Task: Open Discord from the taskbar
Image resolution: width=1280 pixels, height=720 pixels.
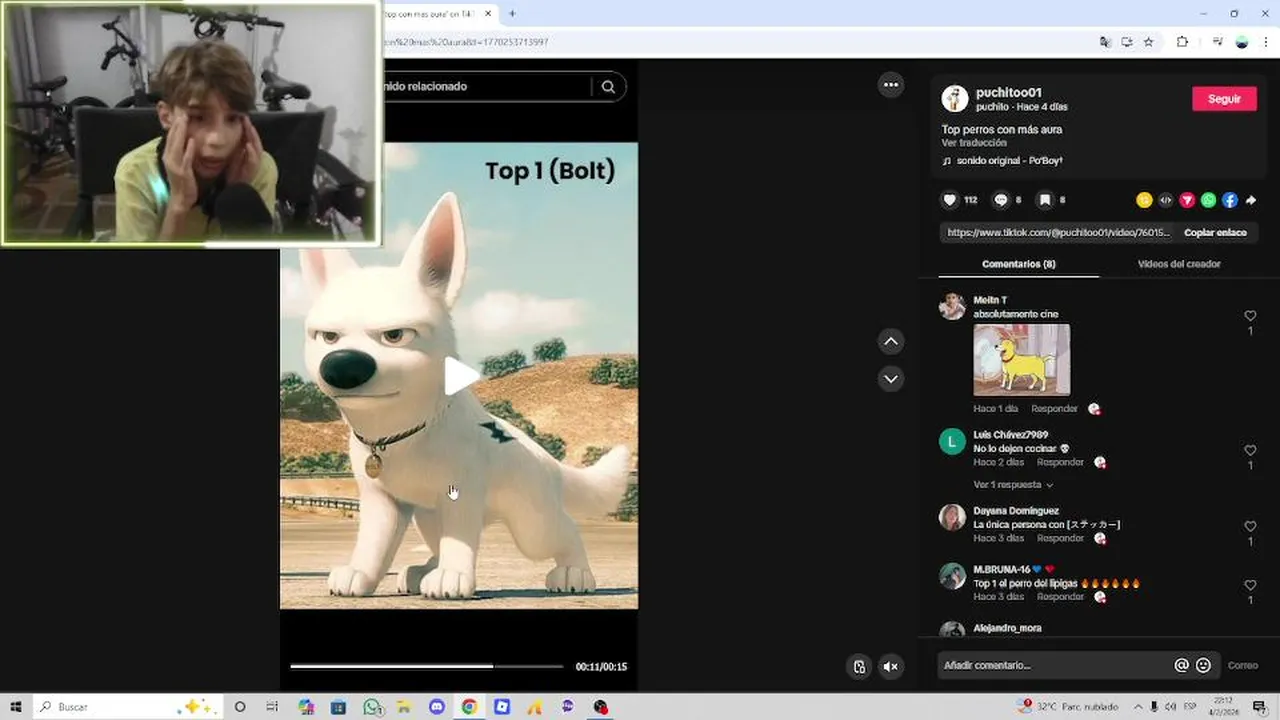Action: 437,707
